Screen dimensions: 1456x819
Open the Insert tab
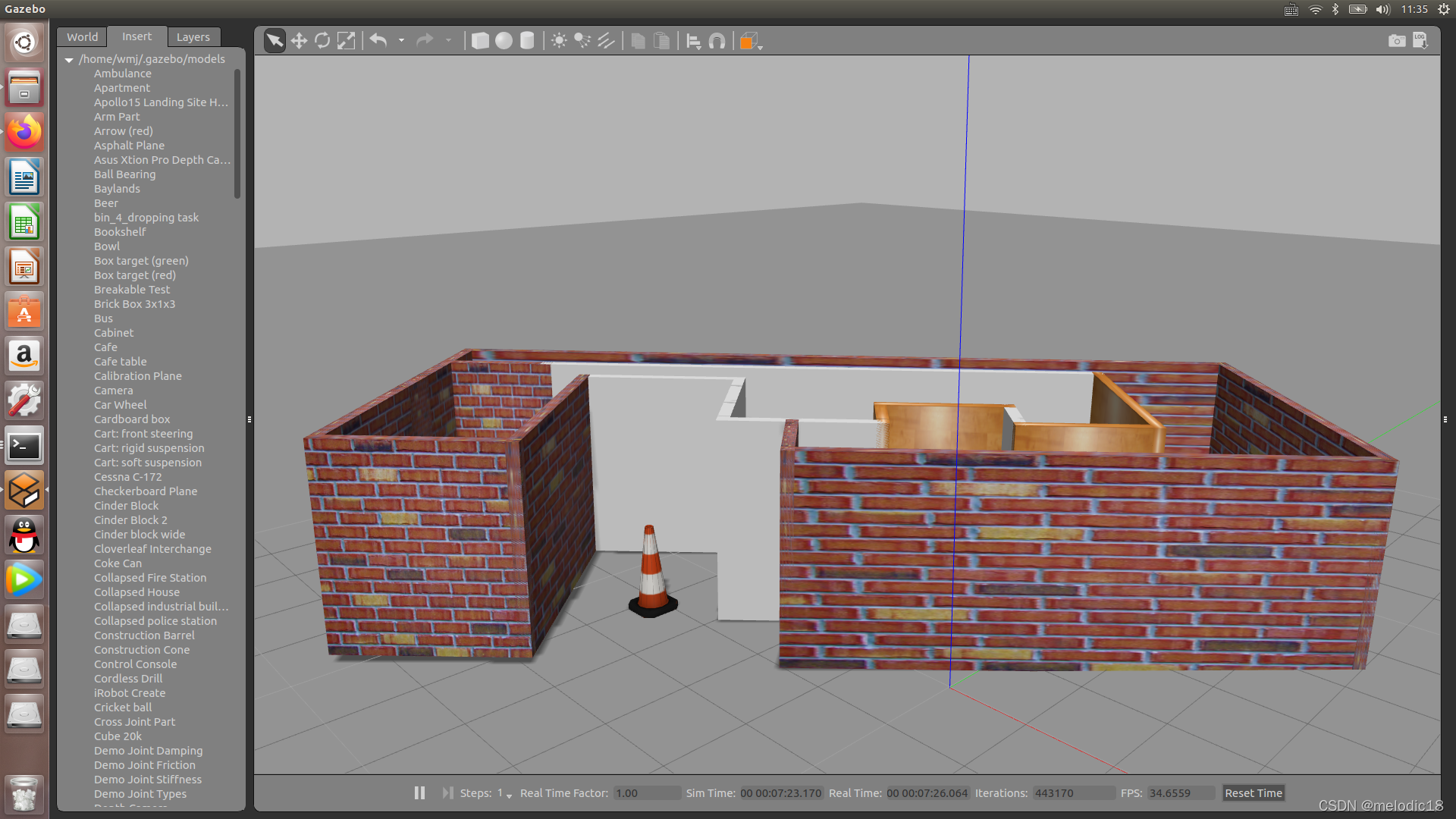tap(136, 36)
